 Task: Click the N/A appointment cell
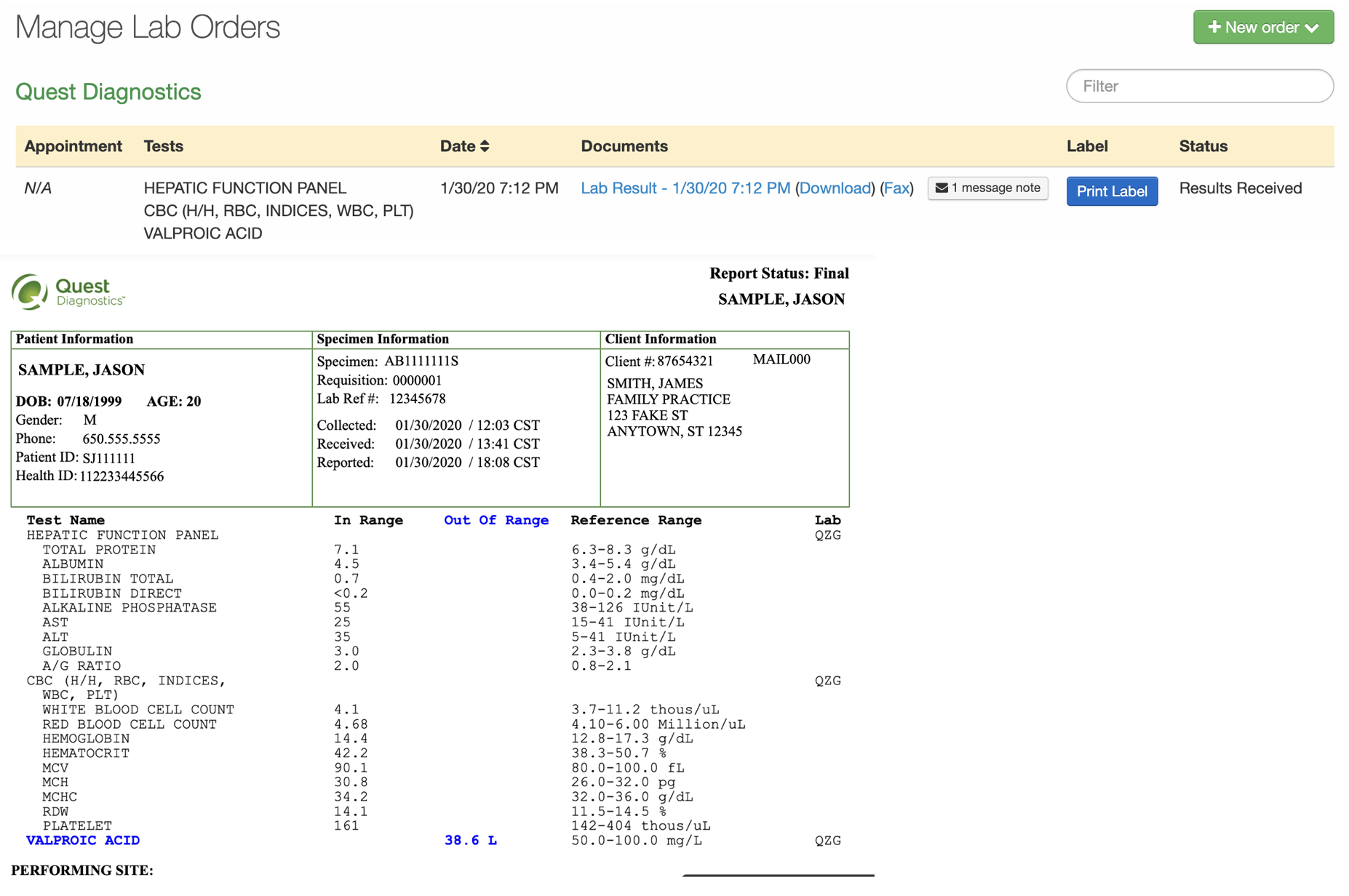(38, 188)
